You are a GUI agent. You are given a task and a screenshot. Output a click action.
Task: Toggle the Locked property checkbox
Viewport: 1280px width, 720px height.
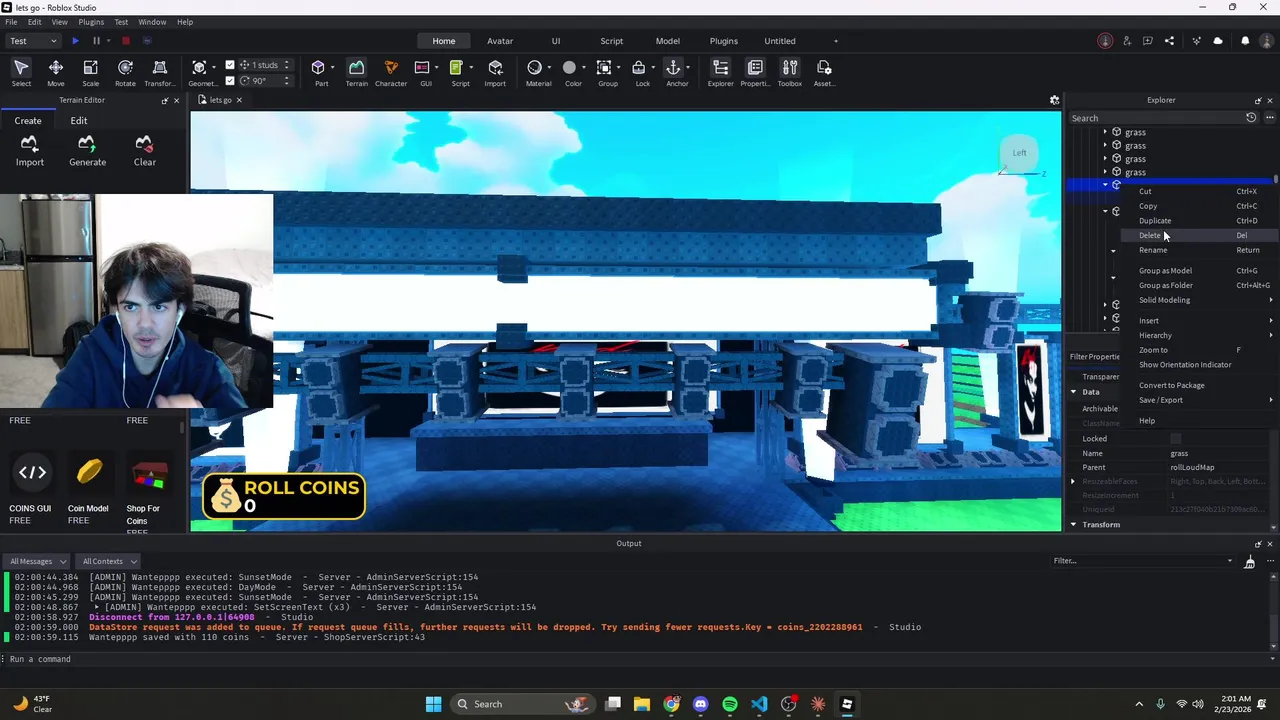(1176, 439)
